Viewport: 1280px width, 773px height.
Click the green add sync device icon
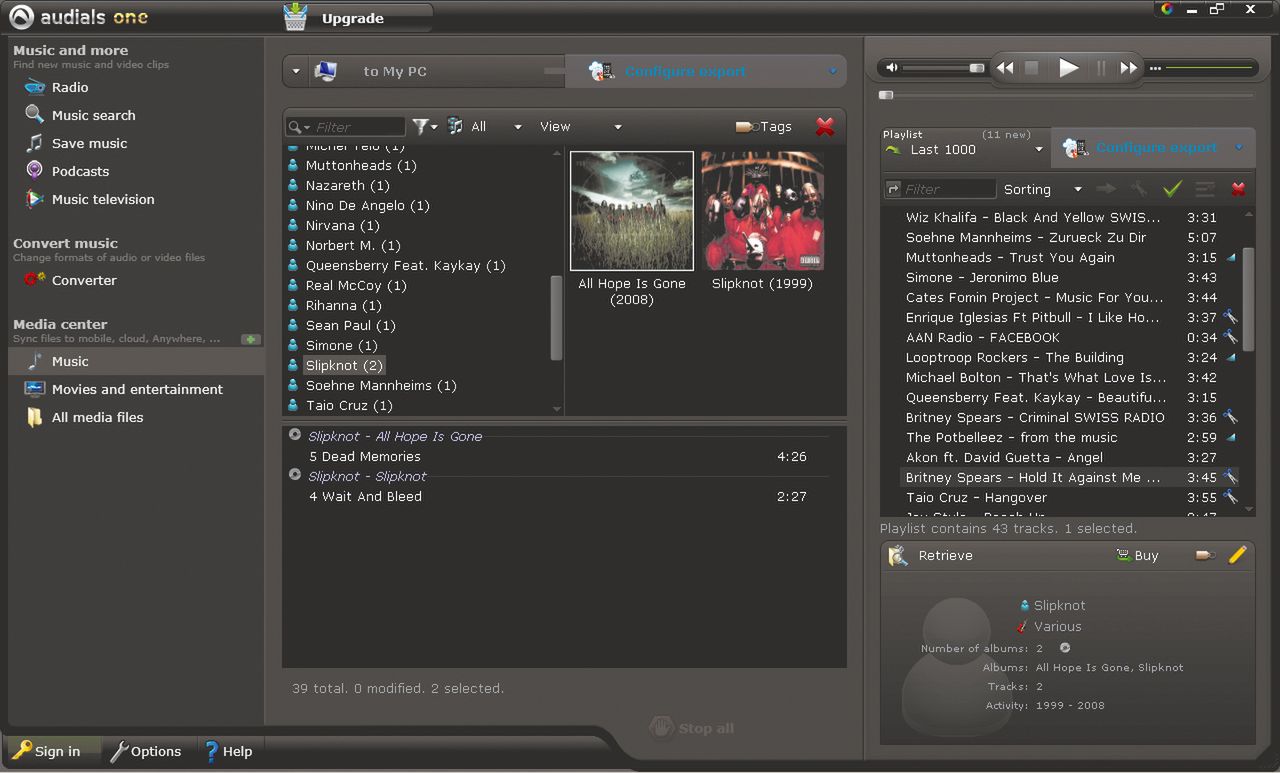click(x=250, y=340)
